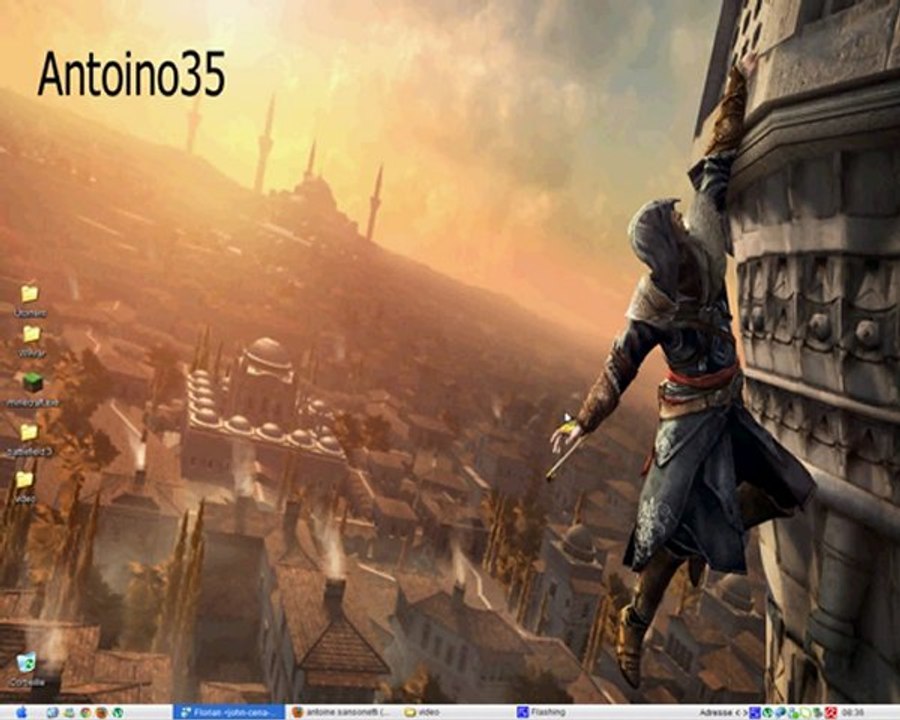The height and width of the screenshot is (720, 900).
Task: Click the blue sphere tray icon
Action: pyautogui.click(x=780, y=713)
